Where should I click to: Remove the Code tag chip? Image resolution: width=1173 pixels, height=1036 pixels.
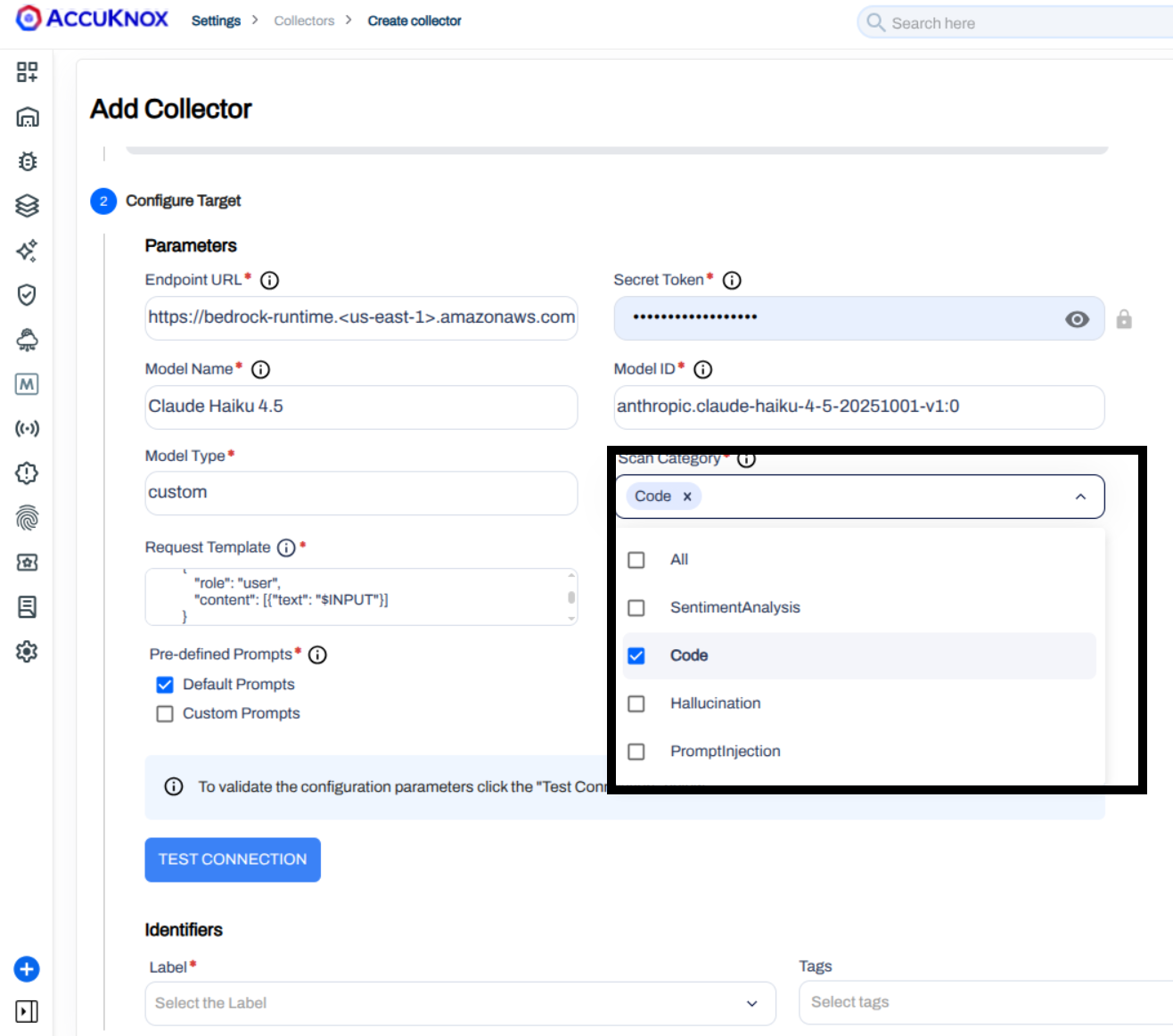[687, 497]
